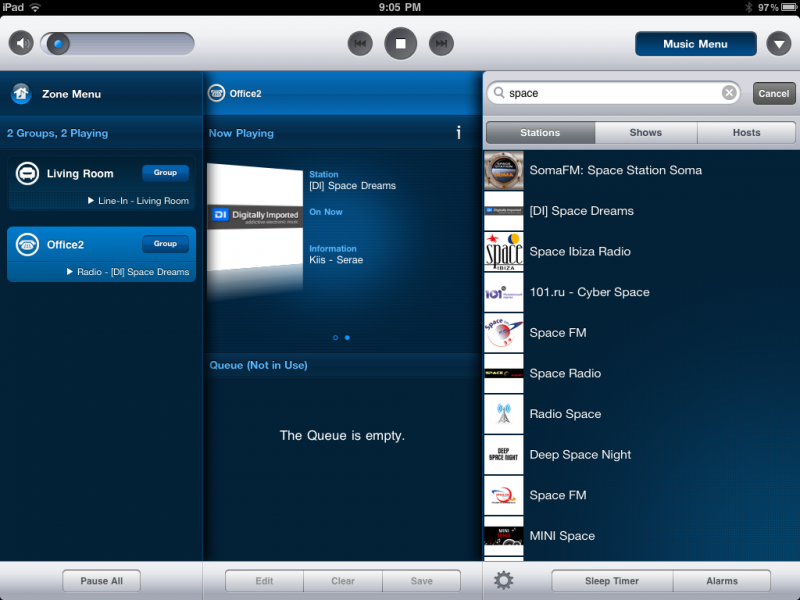Click the Radio - [DI] Space Dreams text
The width and height of the screenshot is (800, 600).
133,272
